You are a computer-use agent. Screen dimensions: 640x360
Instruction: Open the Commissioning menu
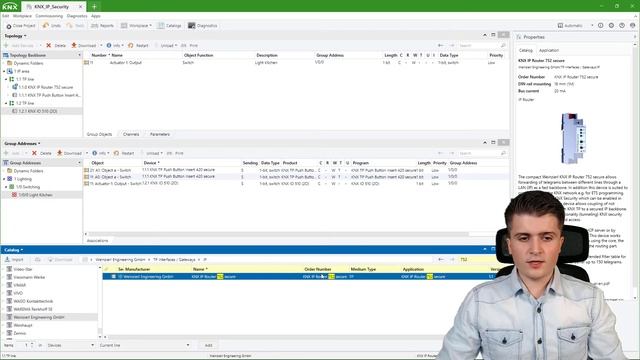pyautogui.click(x=49, y=16)
